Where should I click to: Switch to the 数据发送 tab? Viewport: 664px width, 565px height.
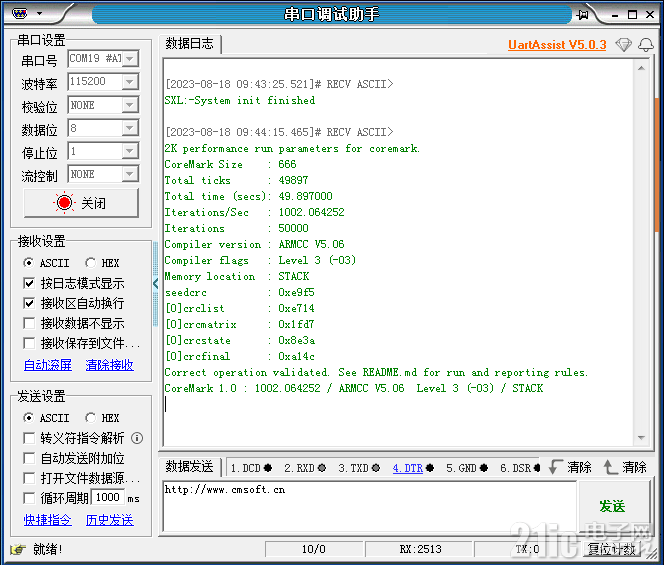[x=190, y=467]
